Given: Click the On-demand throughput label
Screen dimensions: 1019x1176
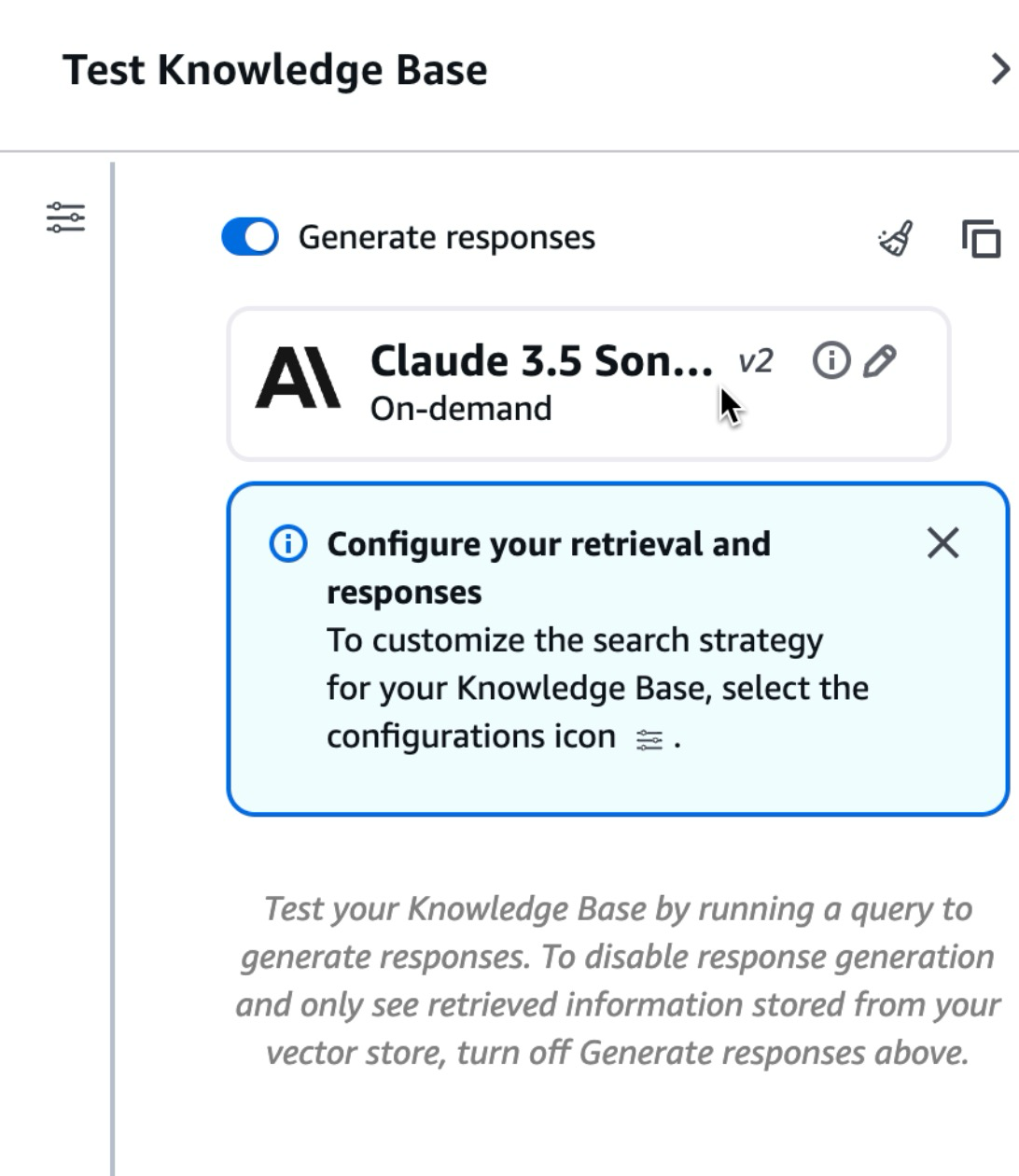Looking at the screenshot, I should 461,409.
